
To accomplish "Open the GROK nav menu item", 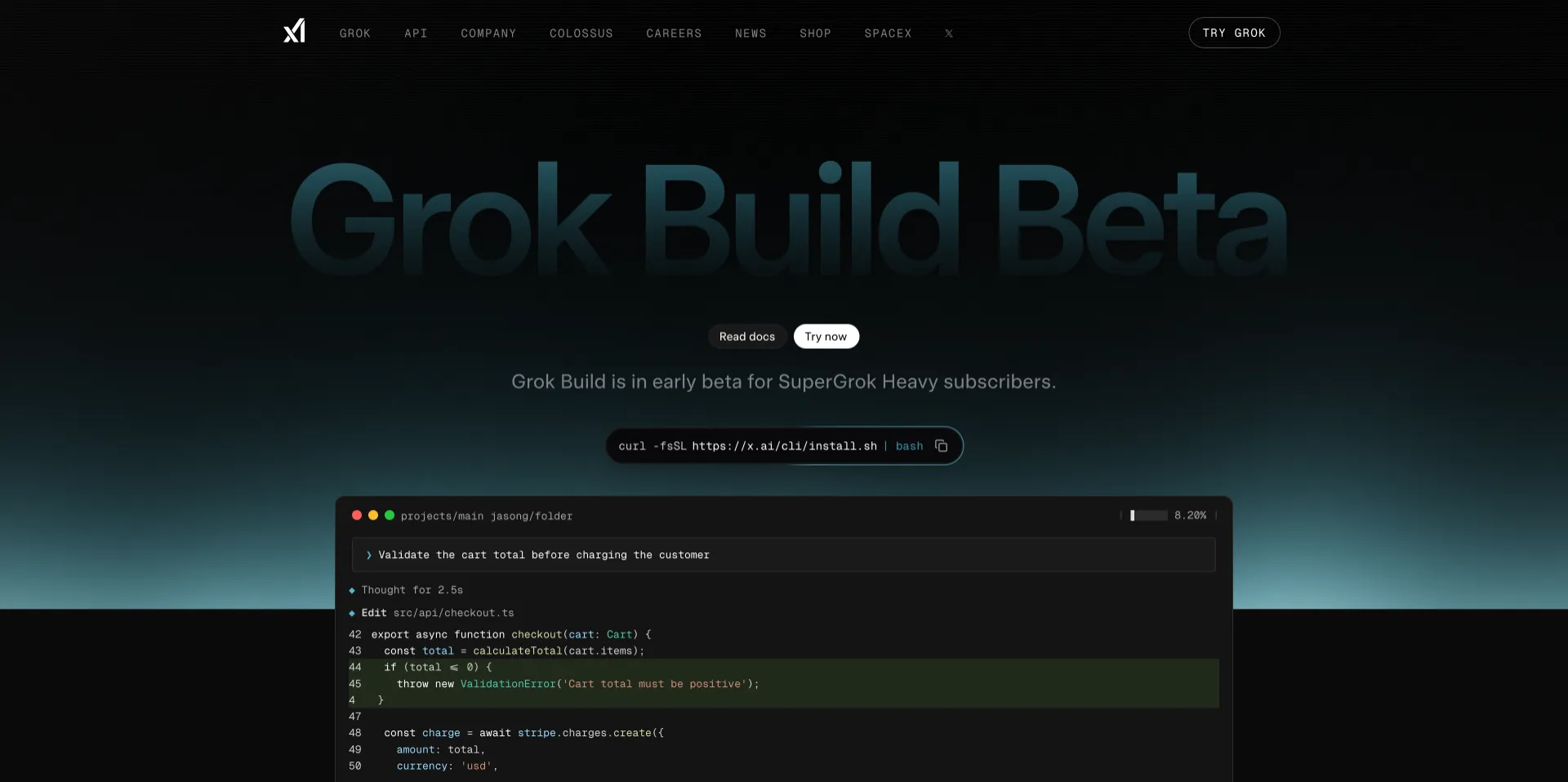I will pyautogui.click(x=355, y=34).
